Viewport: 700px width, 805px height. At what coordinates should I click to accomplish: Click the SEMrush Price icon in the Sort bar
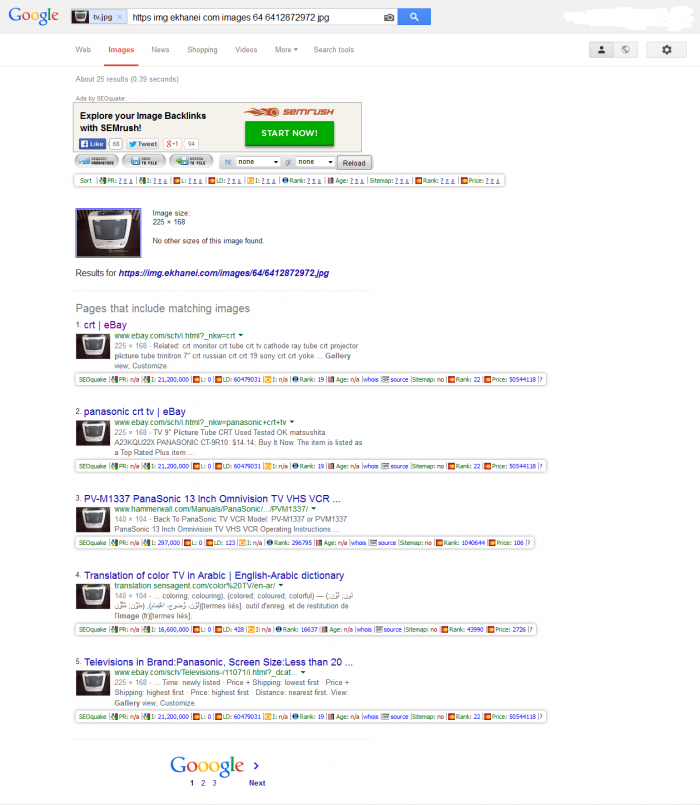click(464, 181)
